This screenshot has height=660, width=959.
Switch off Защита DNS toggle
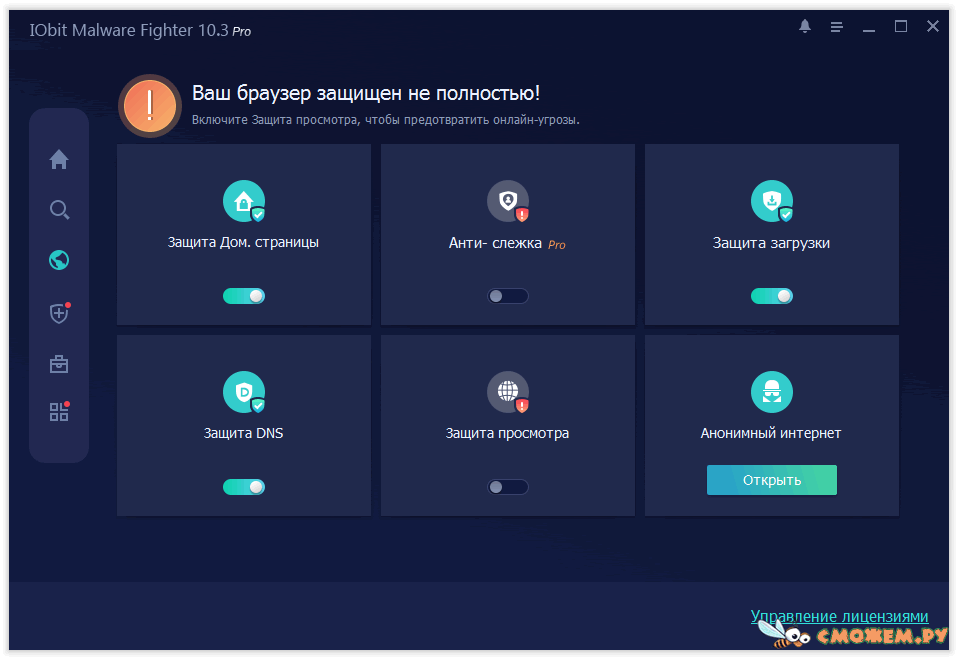pyautogui.click(x=243, y=487)
